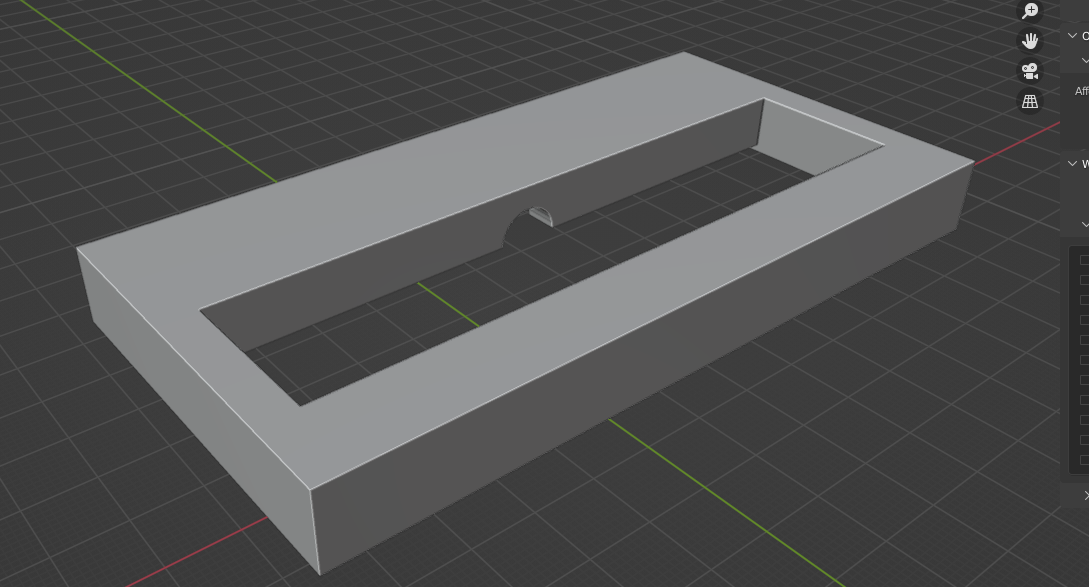1089x587 pixels.
Task: Toggle the camera view icon
Action: pos(1030,71)
